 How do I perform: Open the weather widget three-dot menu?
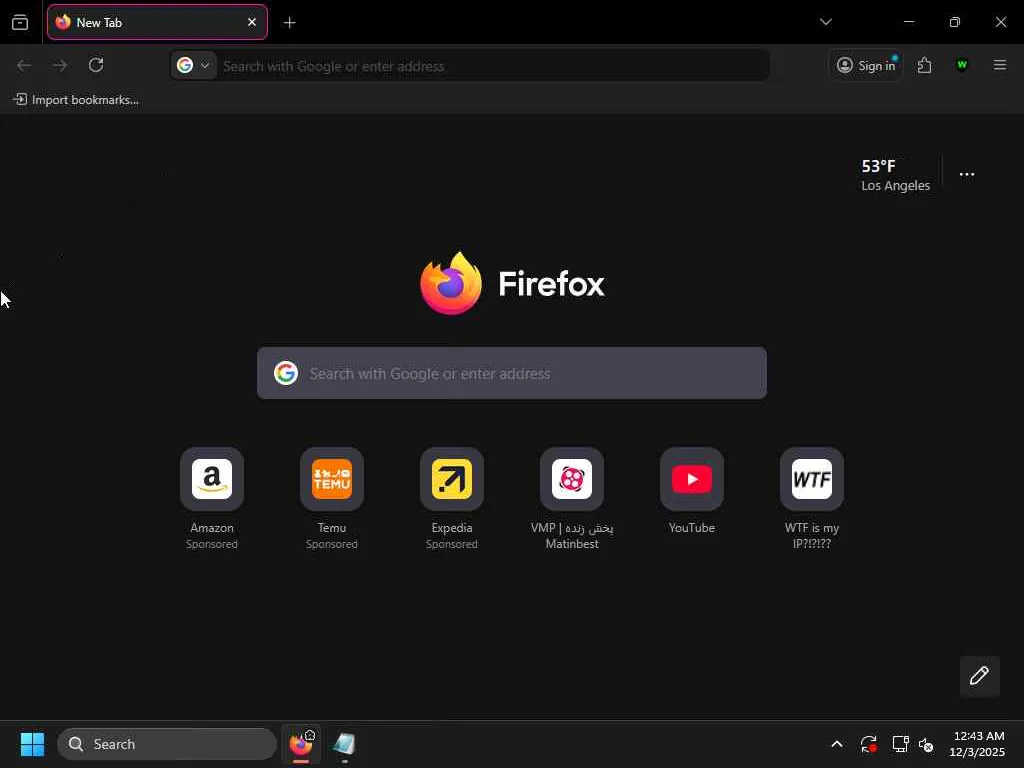[x=967, y=174]
